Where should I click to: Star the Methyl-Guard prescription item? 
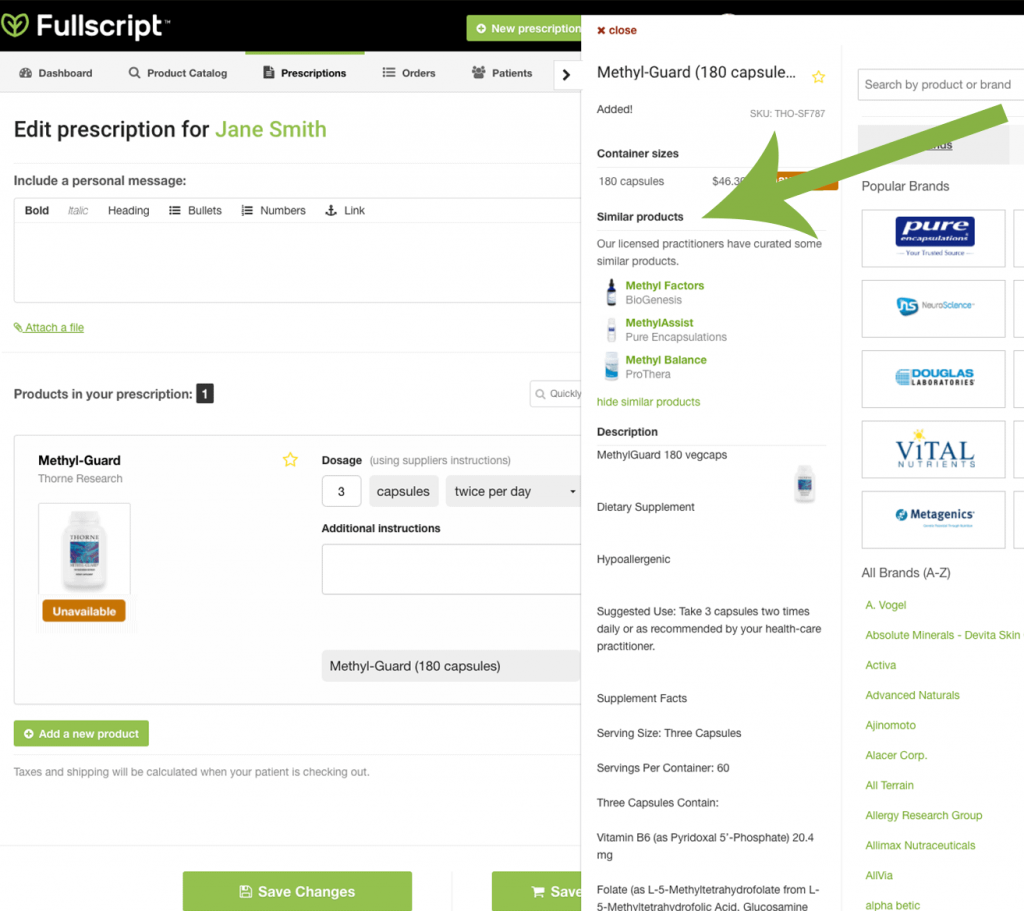point(290,460)
